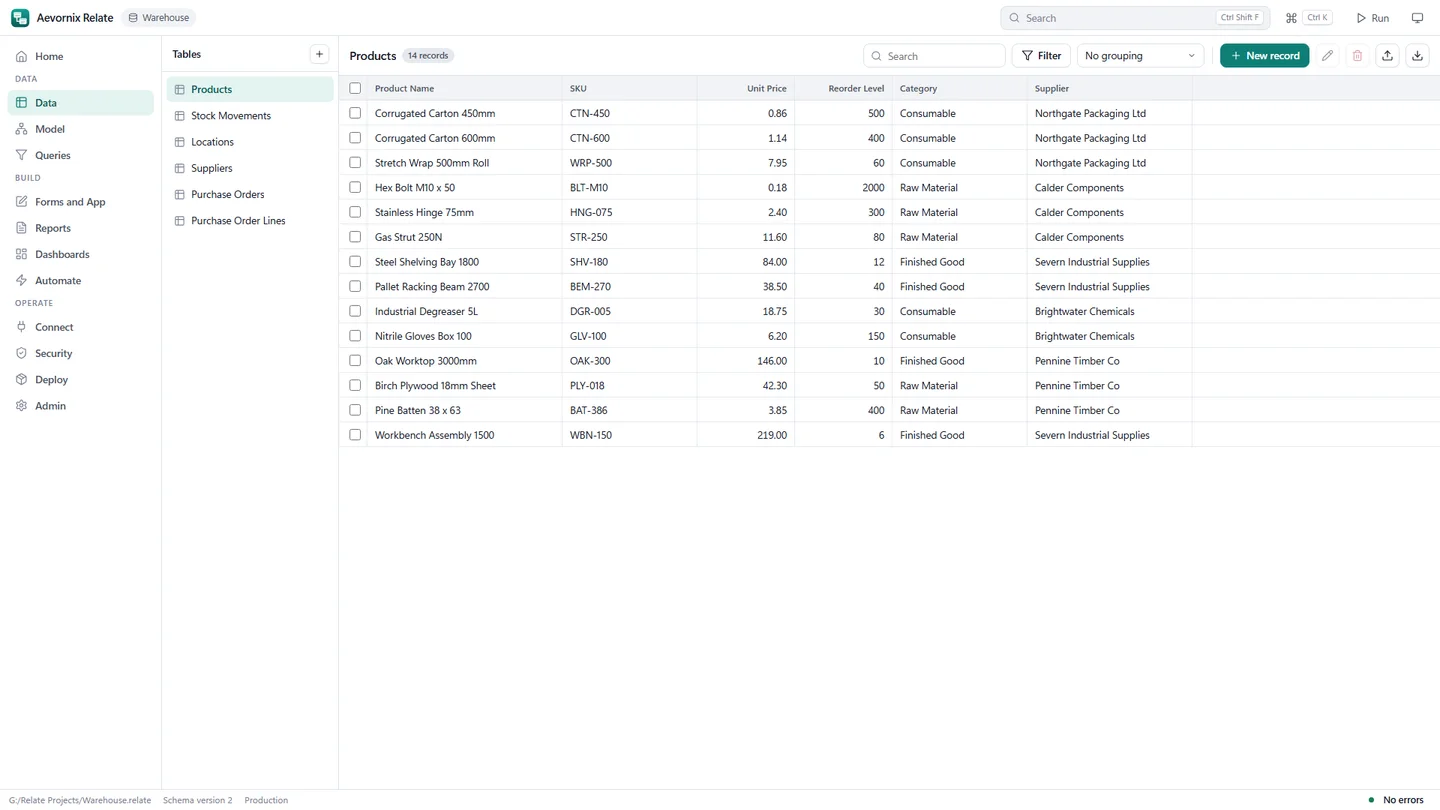The height and width of the screenshot is (810, 1440).
Task: Check the Gas Strut 250N row
Action: tap(355, 237)
